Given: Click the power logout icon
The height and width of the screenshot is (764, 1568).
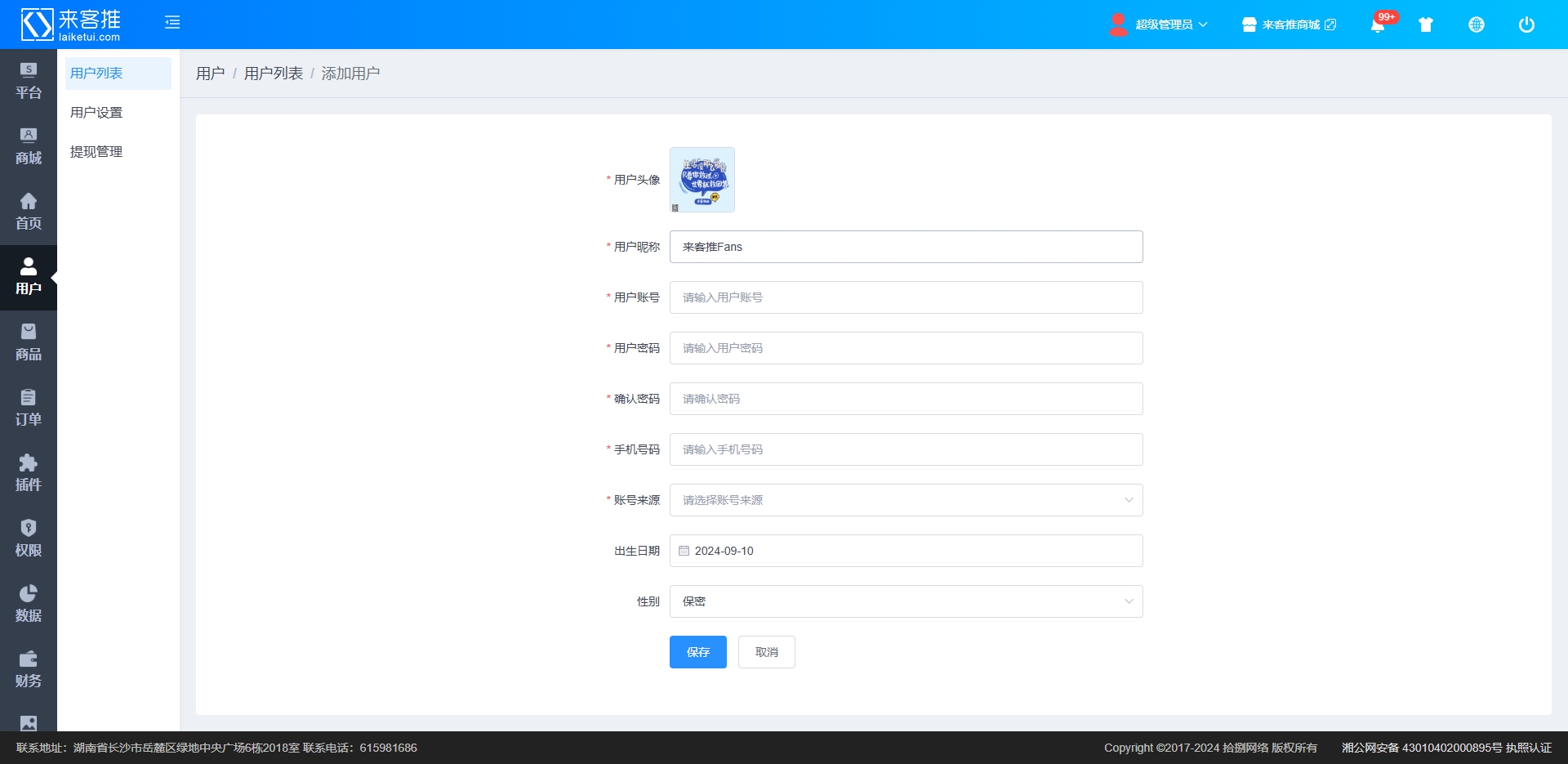Looking at the screenshot, I should pos(1526,25).
